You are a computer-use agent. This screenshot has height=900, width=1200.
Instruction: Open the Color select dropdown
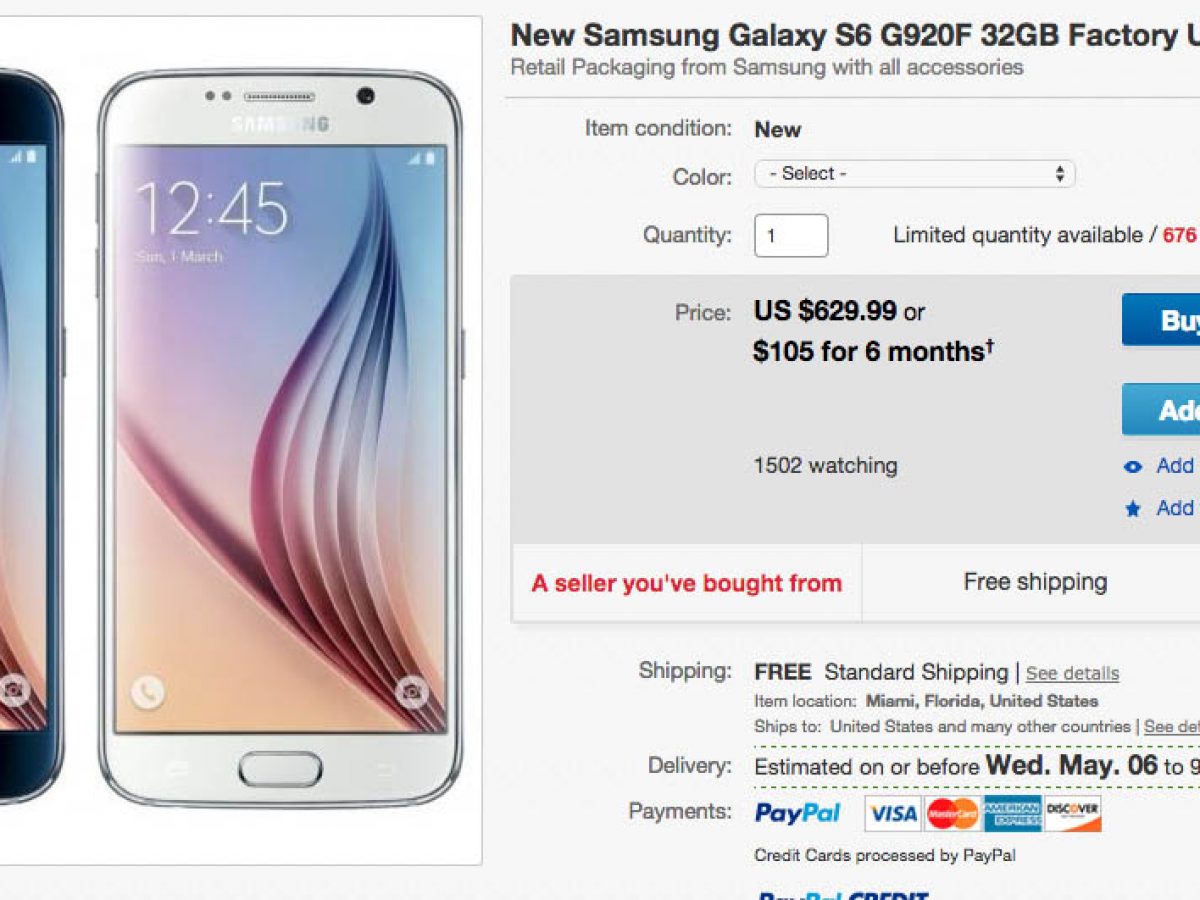pos(914,174)
